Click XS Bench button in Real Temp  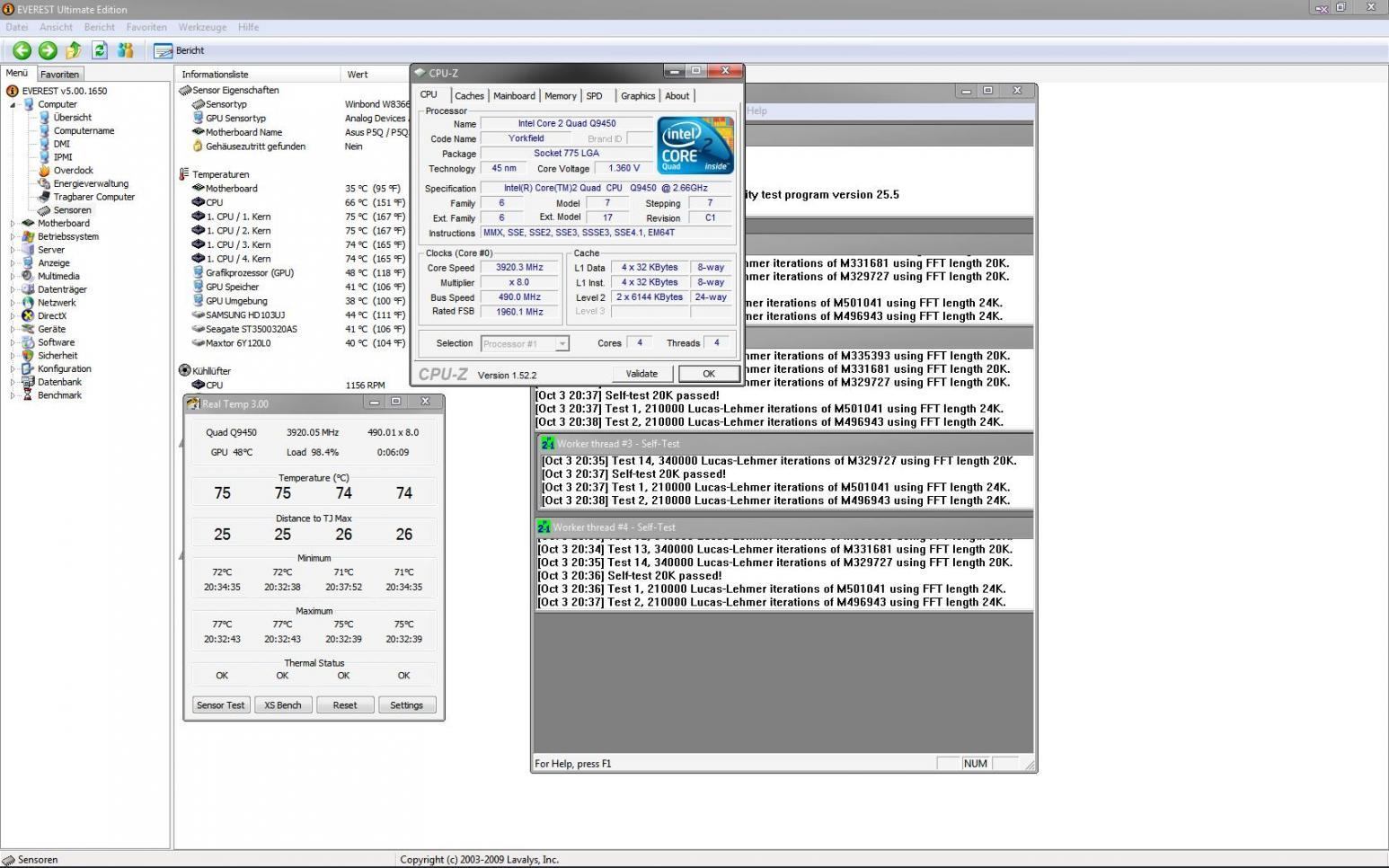(282, 705)
